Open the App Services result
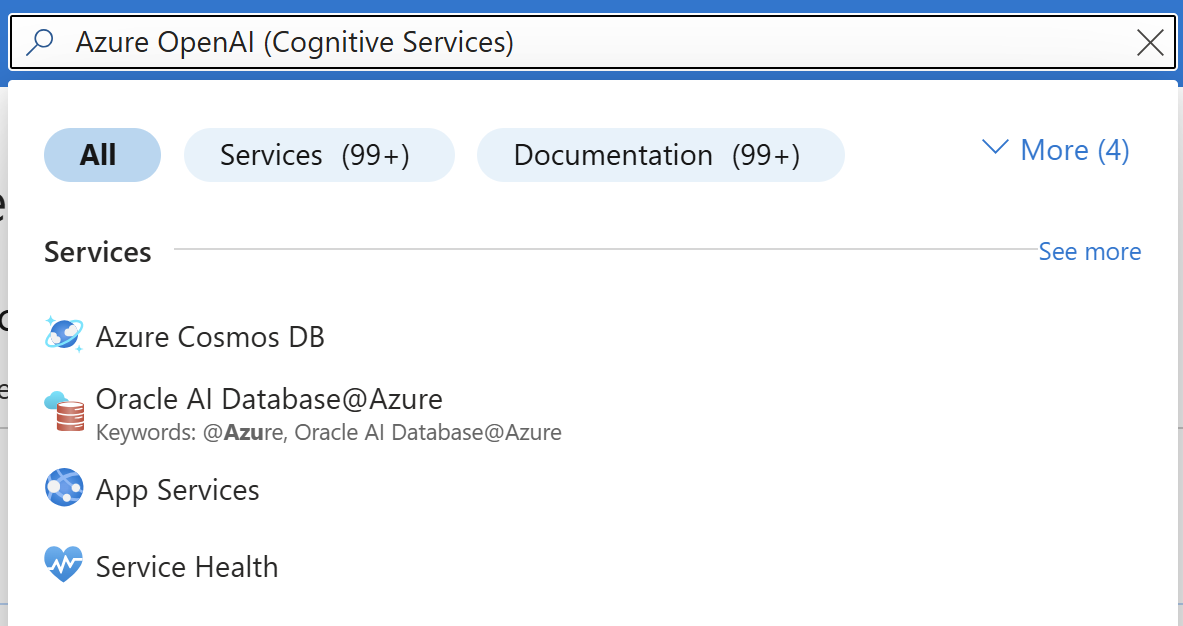 pos(177,490)
